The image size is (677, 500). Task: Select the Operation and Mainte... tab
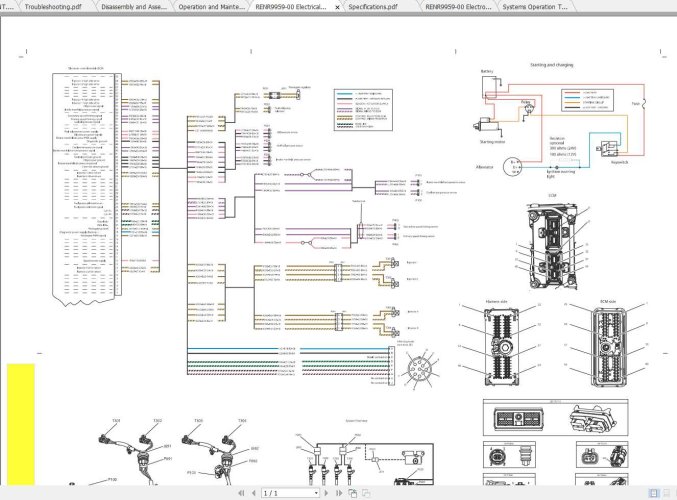pos(212,6)
